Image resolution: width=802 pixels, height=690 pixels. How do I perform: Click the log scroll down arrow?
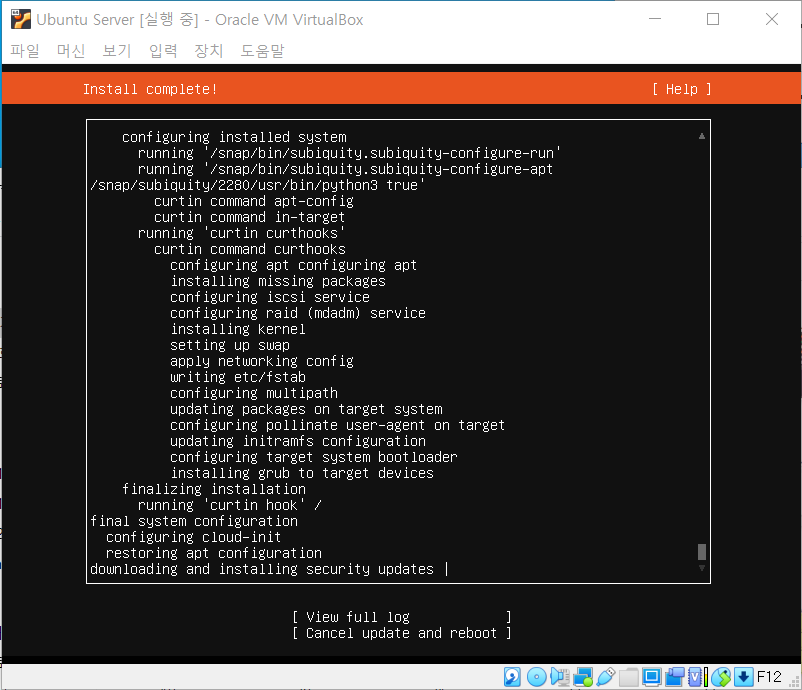click(x=702, y=568)
